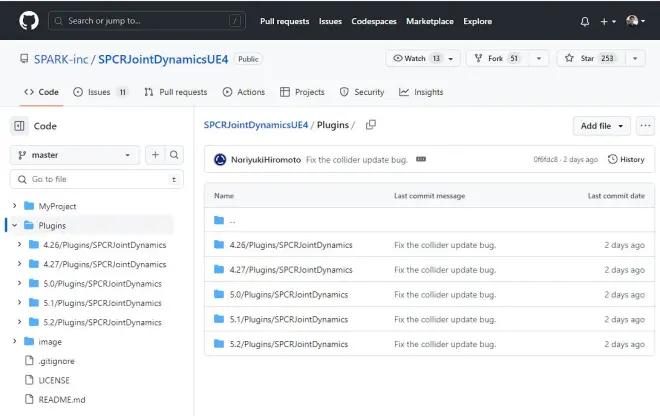Open the three-dot more options menu
660x416 pixels.
click(644, 126)
